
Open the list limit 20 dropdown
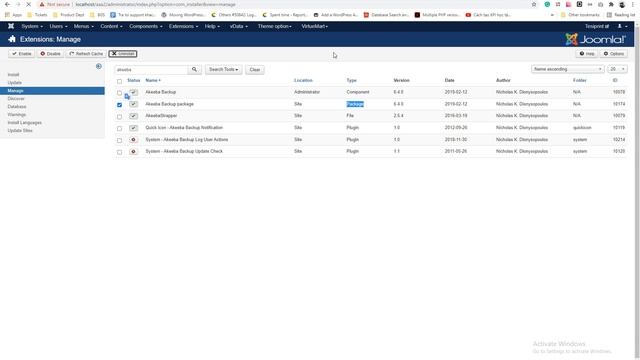(617, 69)
